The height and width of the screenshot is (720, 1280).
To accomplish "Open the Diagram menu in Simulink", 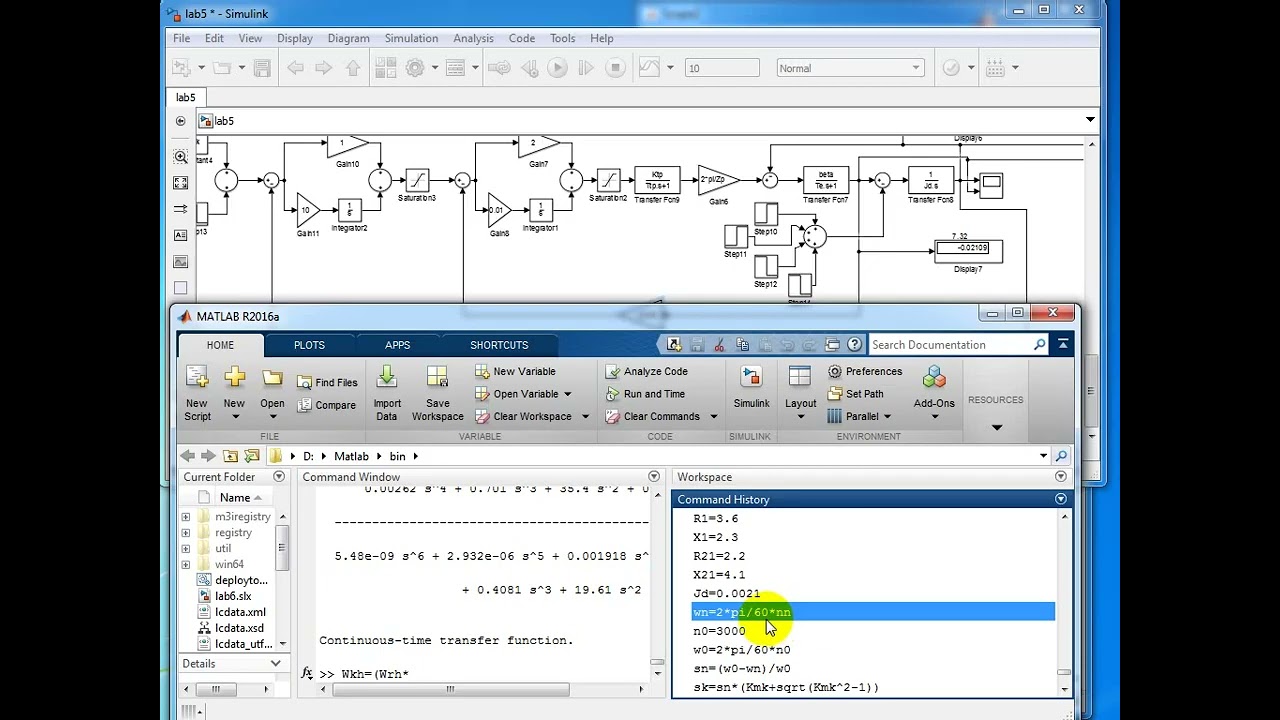I will pyautogui.click(x=348, y=38).
